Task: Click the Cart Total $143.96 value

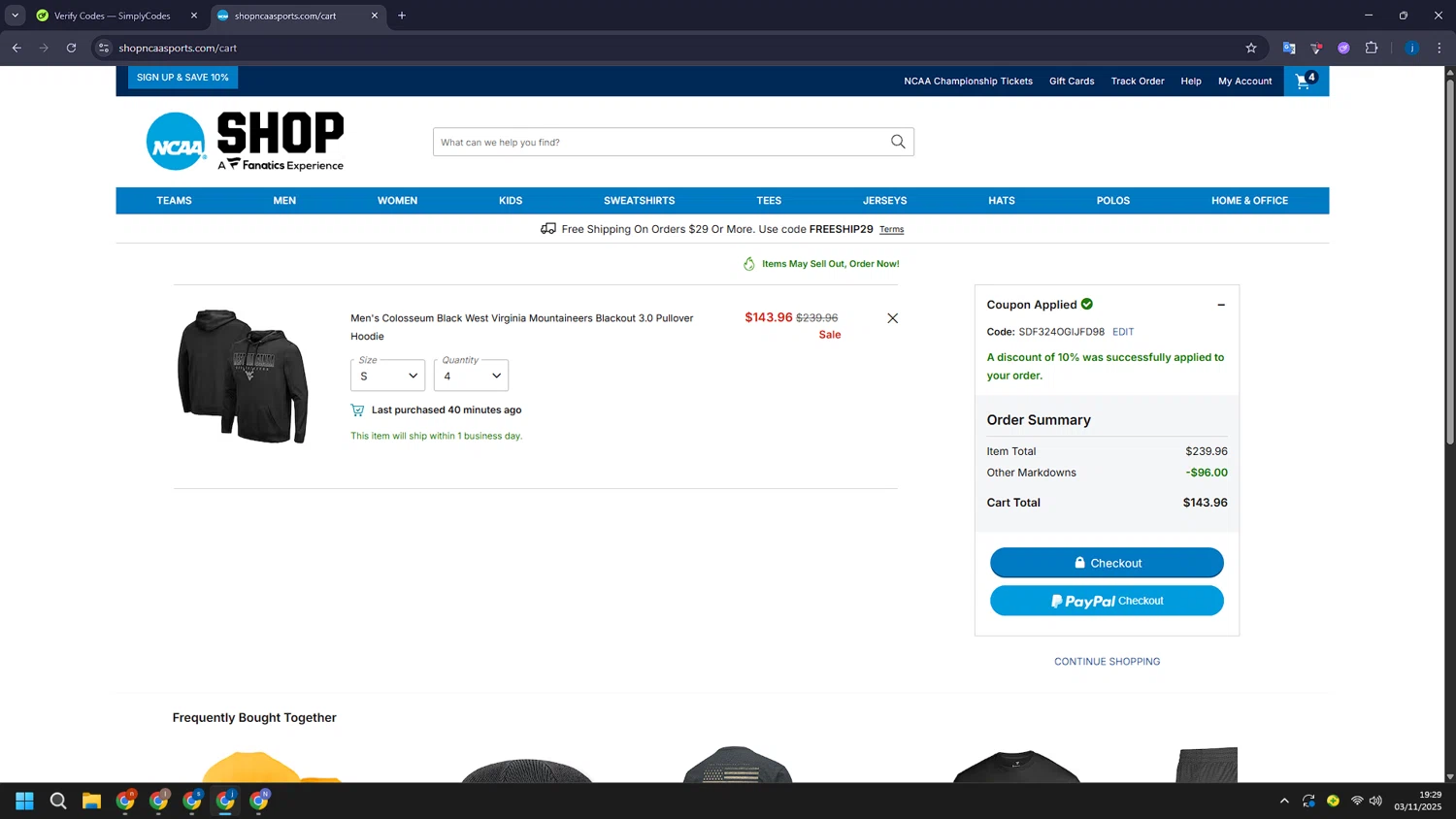Action: (1205, 503)
